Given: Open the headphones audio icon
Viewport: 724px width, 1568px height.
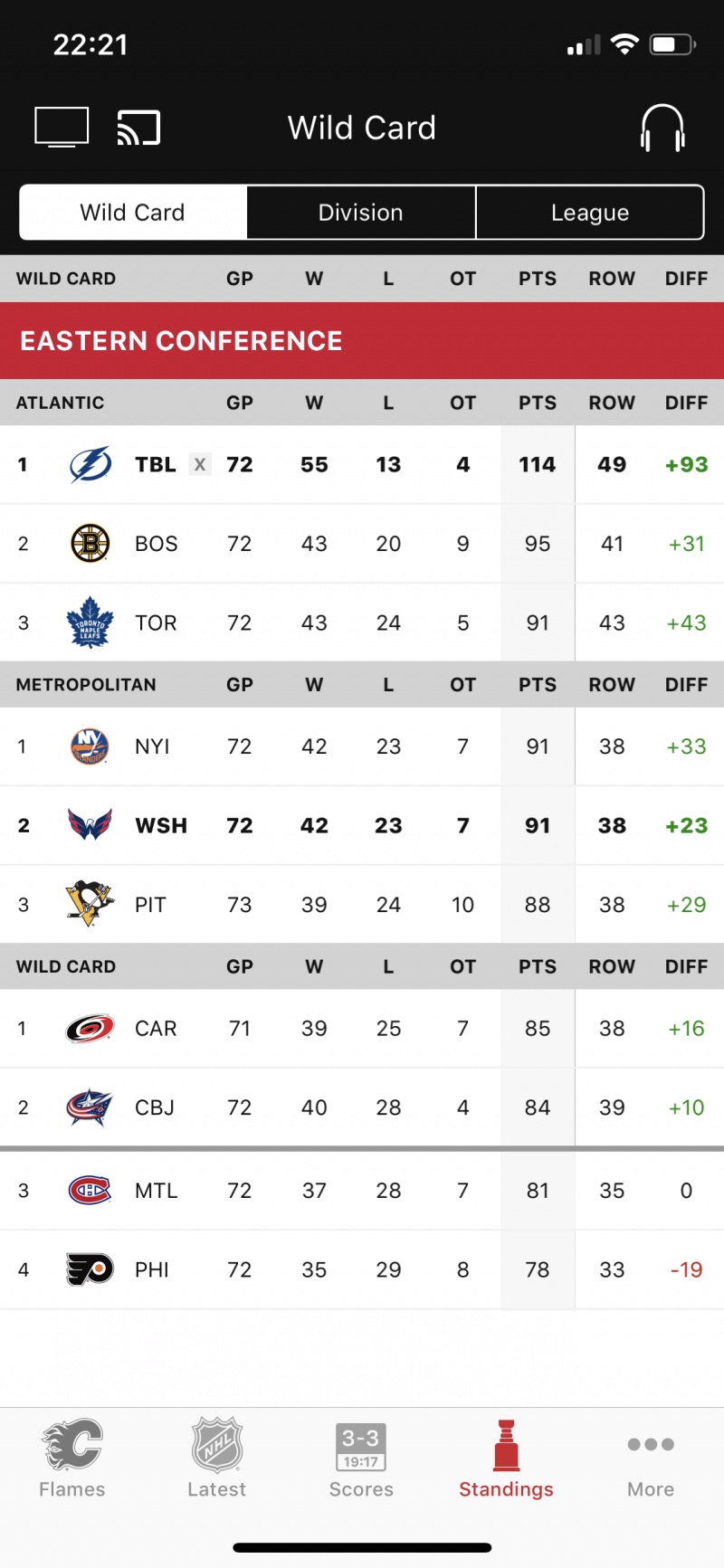Looking at the screenshot, I should coord(662,128).
